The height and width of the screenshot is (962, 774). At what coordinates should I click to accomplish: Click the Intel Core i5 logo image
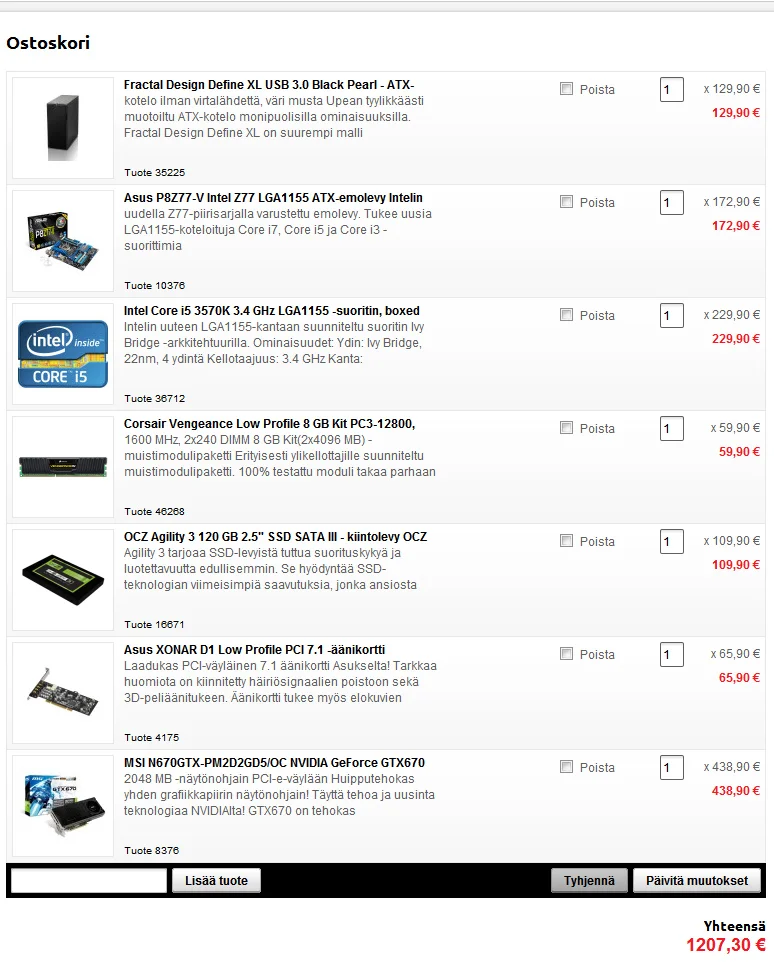coord(63,353)
